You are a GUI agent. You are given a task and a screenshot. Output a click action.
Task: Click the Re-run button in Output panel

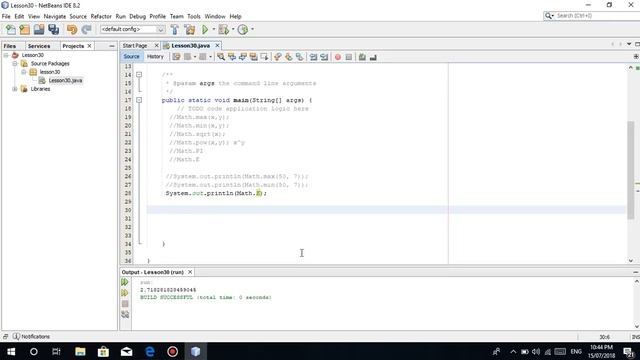click(125, 282)
